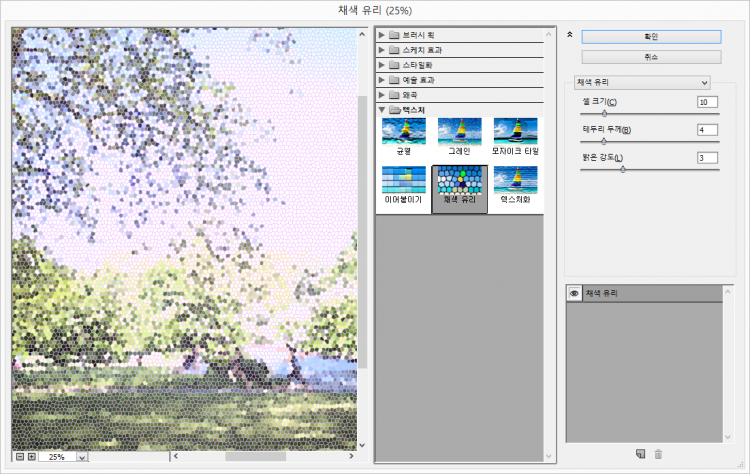Expand the 스케치 효과 filter folder

coord(382,50)
